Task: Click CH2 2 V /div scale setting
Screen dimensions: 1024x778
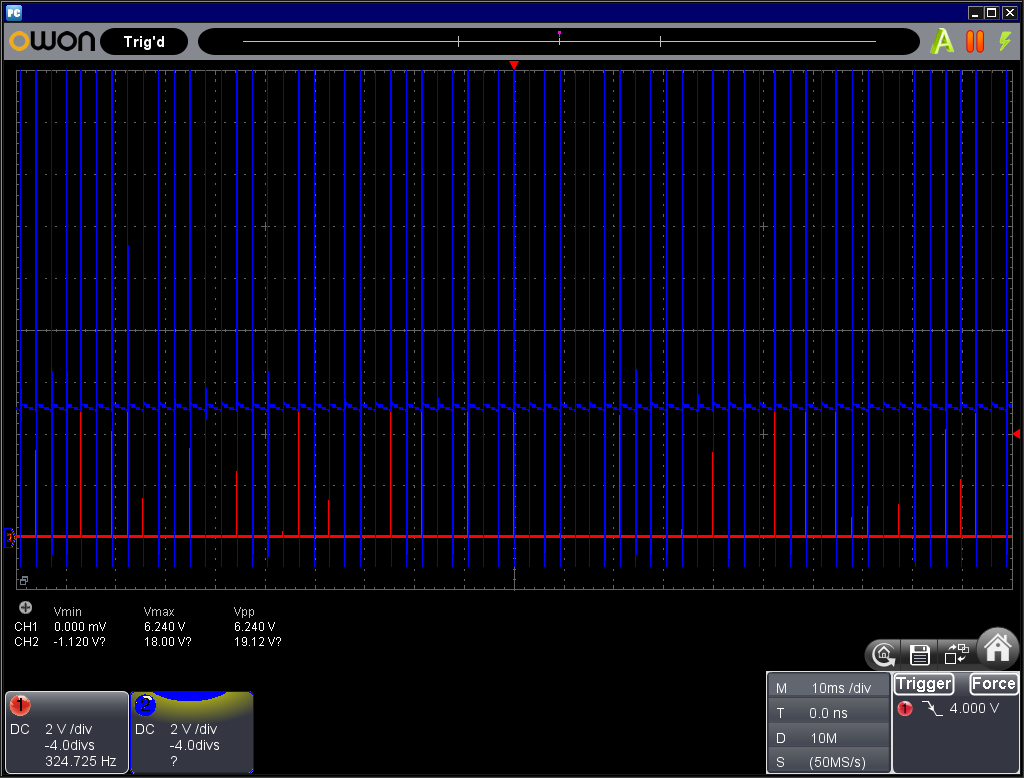Action: coord(193,729)
